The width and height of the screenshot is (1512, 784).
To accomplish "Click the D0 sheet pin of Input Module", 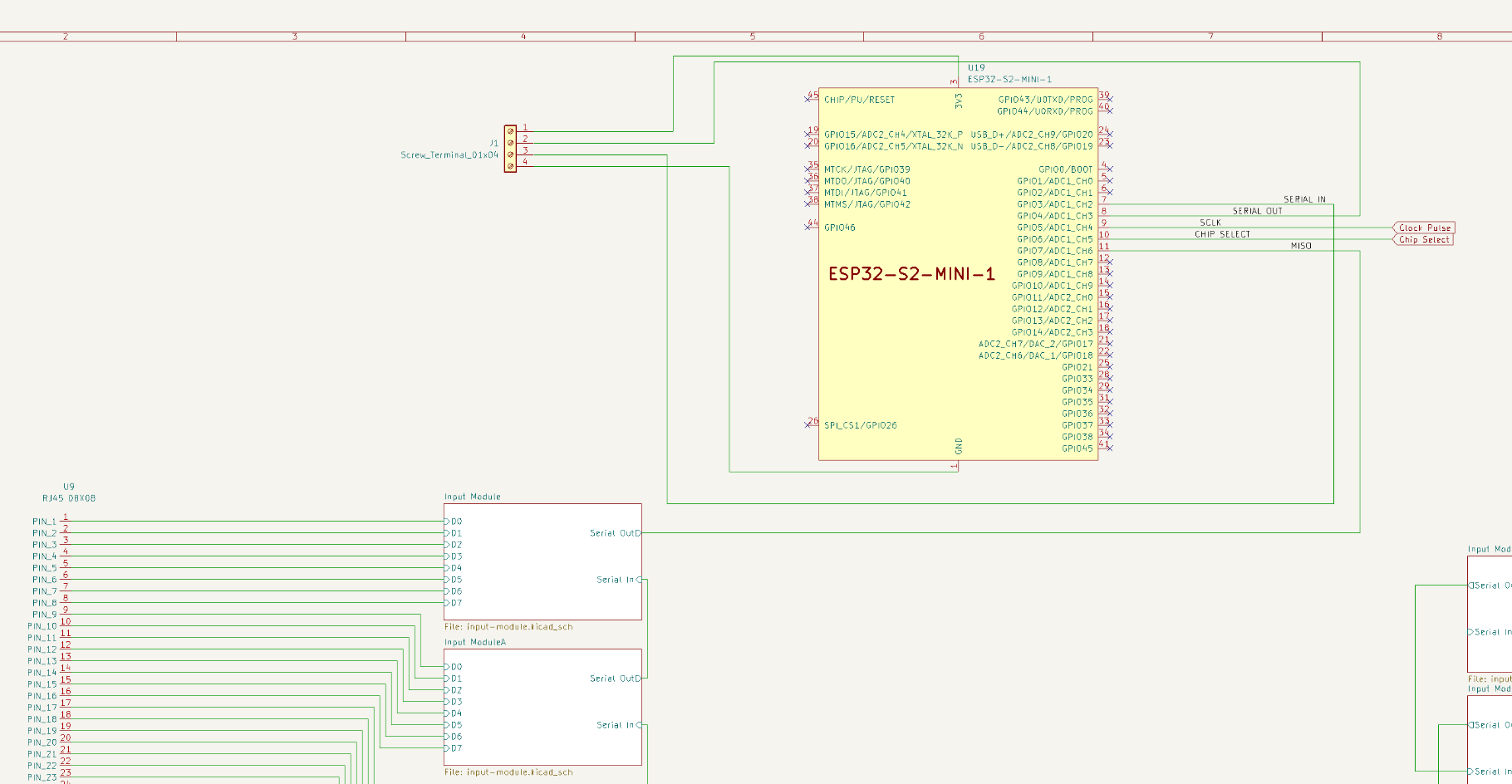I will point(454,522).
